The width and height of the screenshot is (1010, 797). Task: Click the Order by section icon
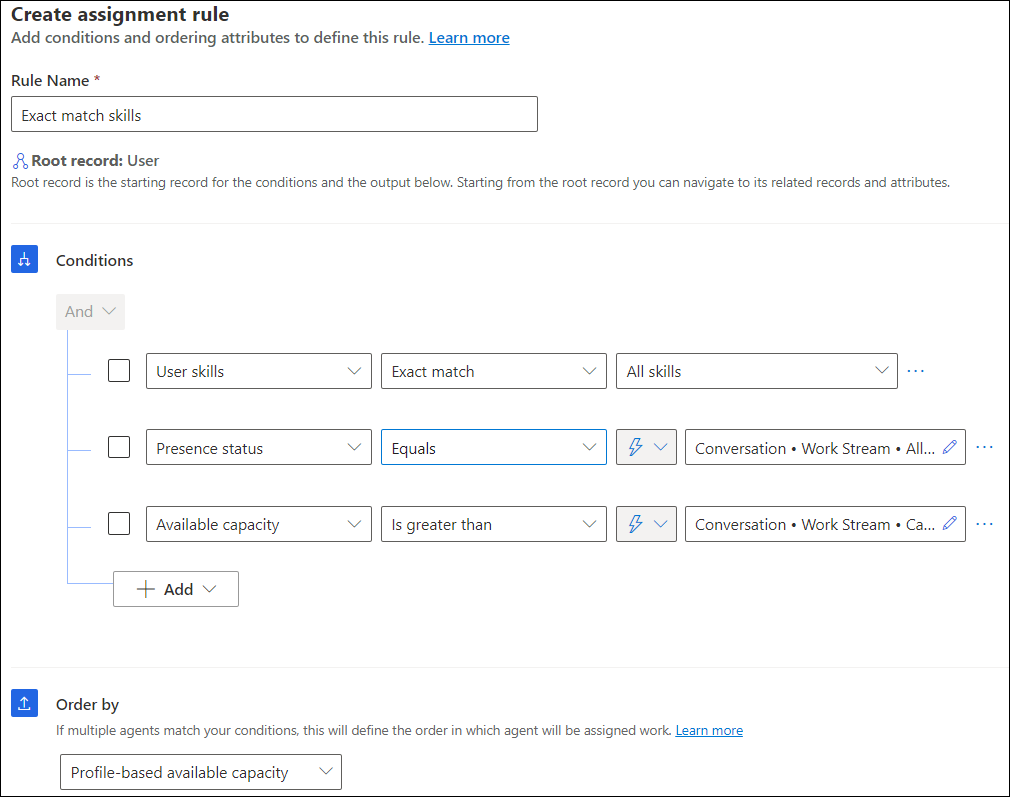[24, 703]
